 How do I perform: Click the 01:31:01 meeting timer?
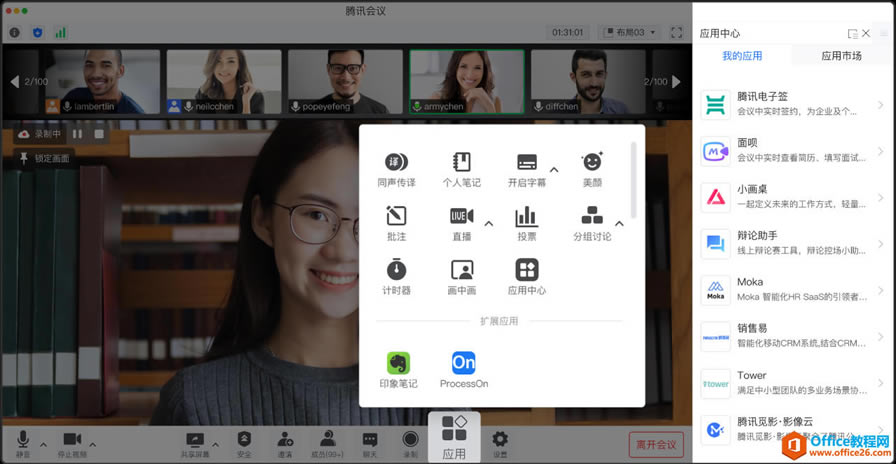(568, 33)
